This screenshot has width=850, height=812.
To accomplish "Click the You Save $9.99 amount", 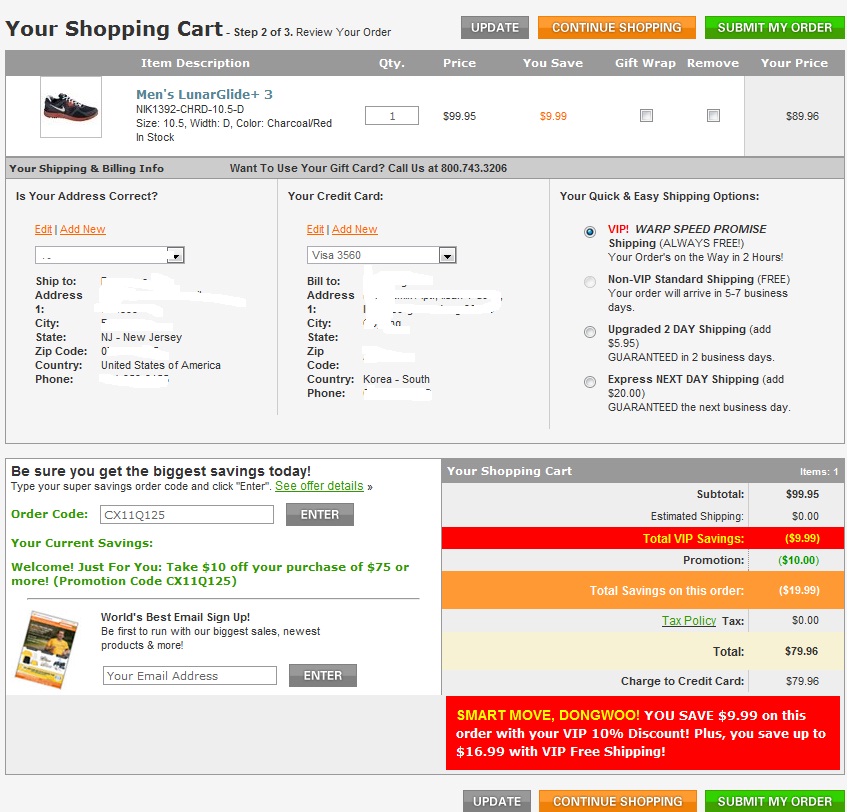I will click(x=553, y=116).
